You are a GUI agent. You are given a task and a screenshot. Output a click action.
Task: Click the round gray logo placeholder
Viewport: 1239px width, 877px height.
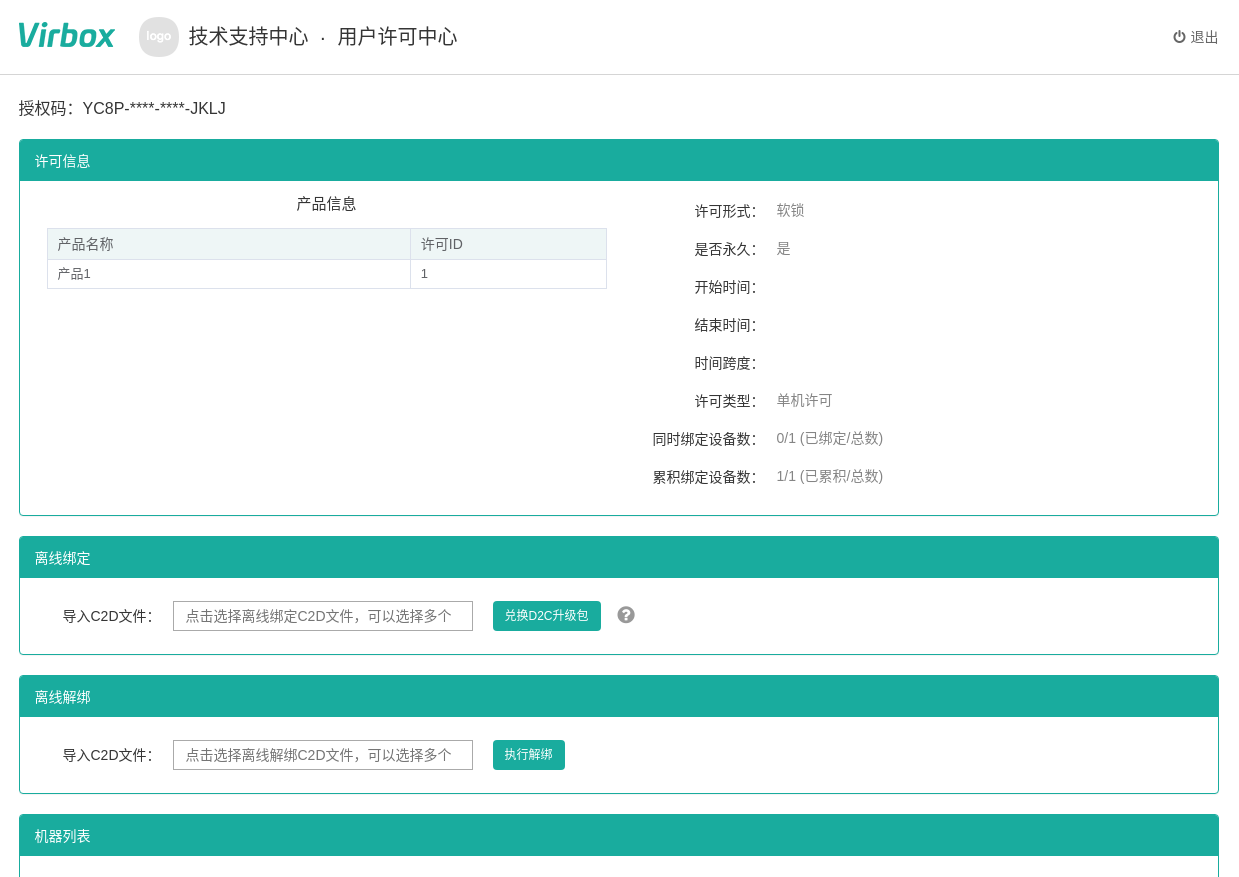pyautogui.click(x=159, y=37)
